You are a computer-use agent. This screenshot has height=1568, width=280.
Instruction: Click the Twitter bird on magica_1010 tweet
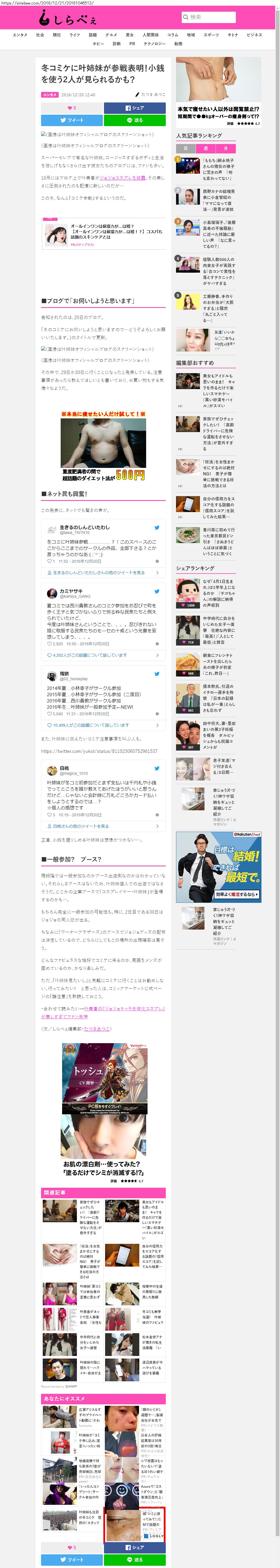pos(157,768)
